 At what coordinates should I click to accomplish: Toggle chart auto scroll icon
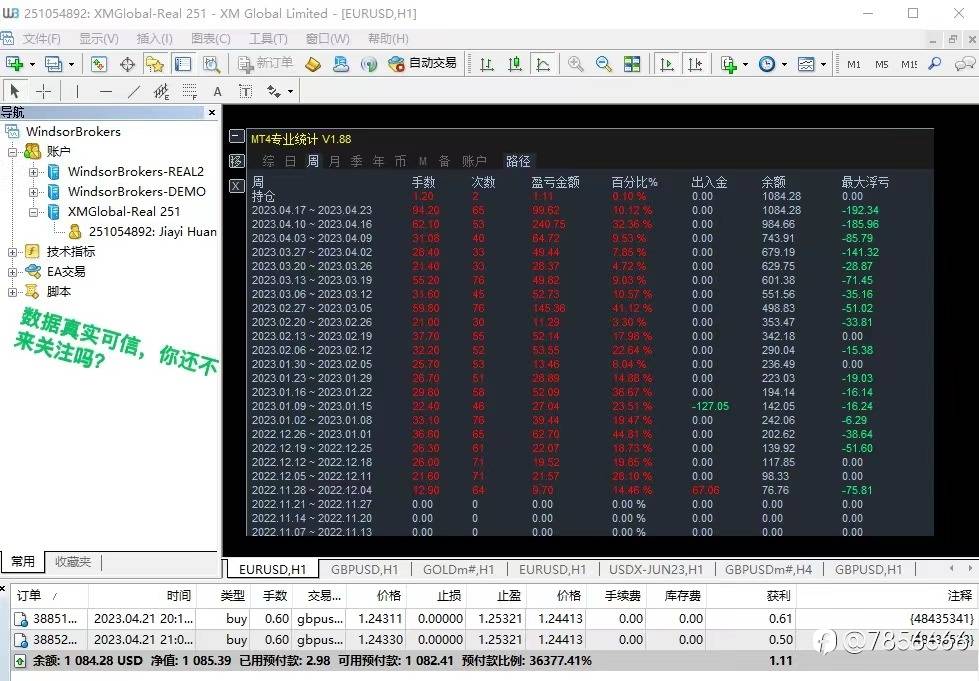[667, 64]
